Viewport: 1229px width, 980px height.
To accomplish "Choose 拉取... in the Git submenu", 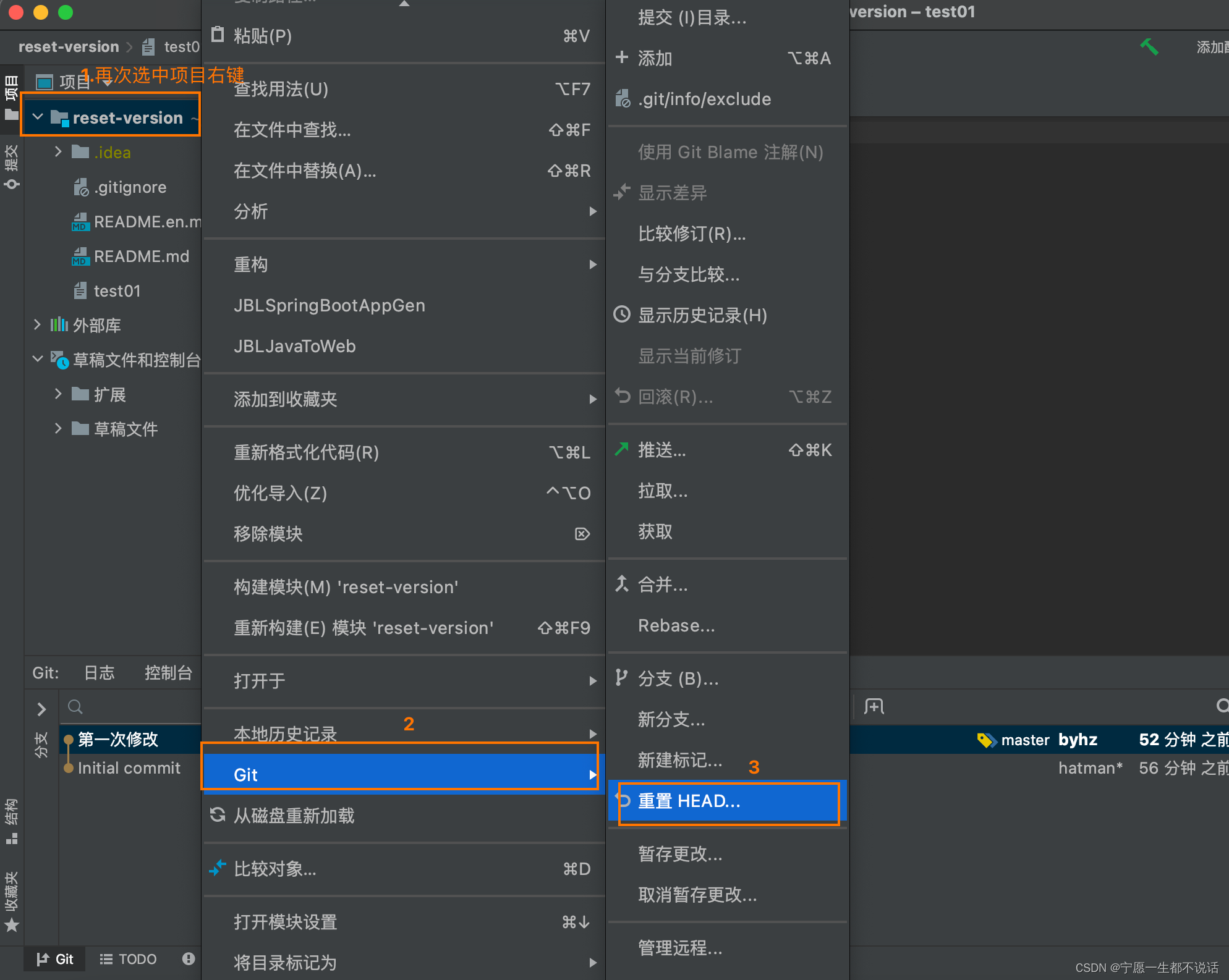I will tap(727, 491).
